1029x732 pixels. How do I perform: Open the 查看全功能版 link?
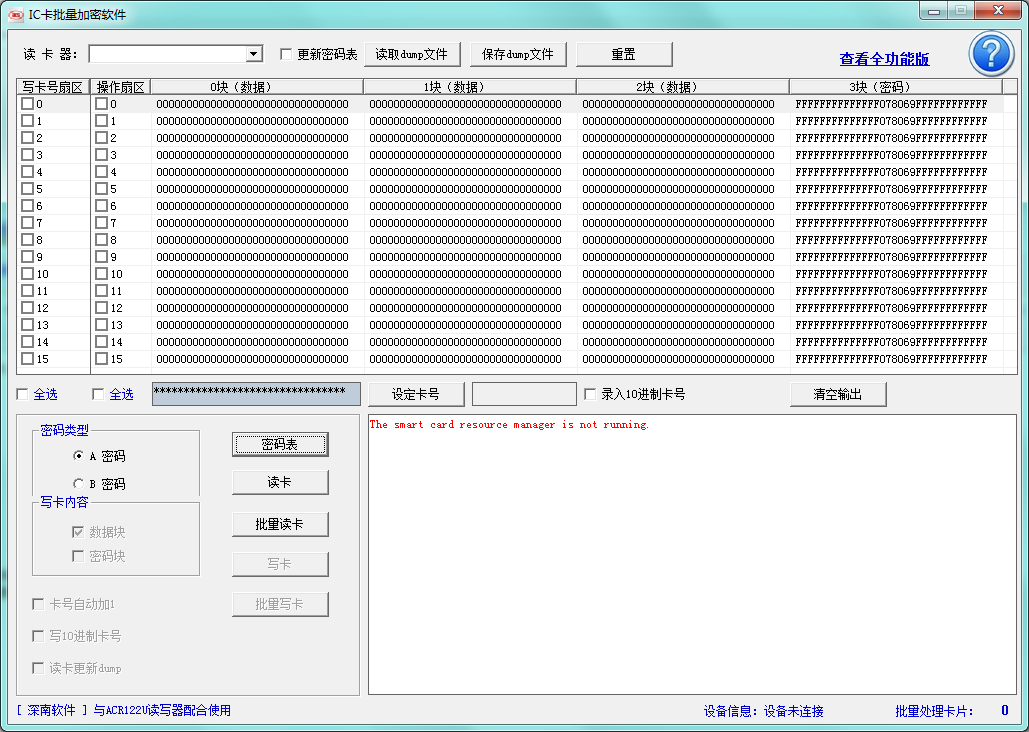point(884,59)
